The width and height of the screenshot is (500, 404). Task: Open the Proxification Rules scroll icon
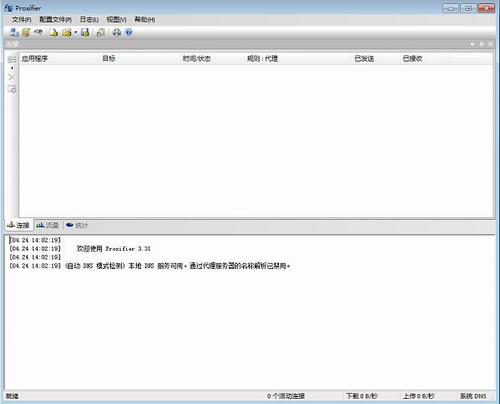[x=26, y=32]
